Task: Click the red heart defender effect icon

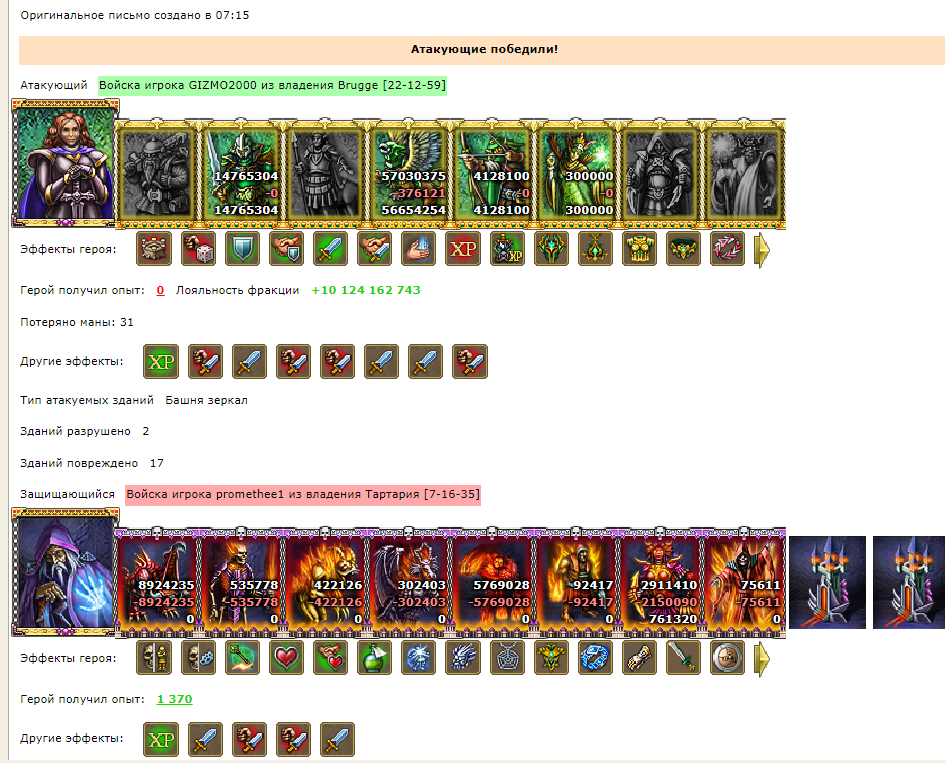Action: [x=286, y=657]
